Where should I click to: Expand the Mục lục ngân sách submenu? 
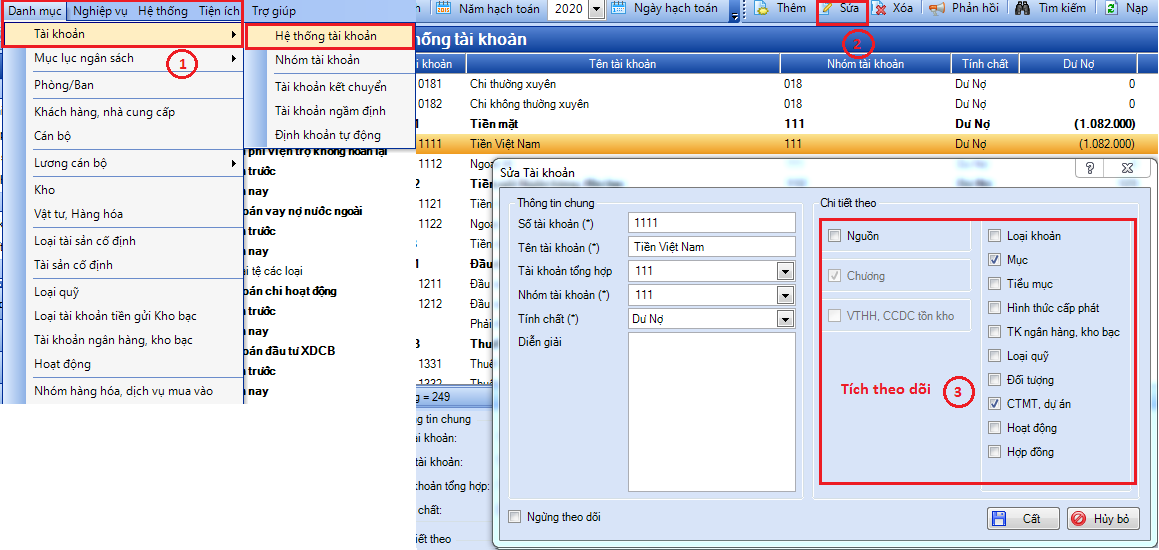(234, 58)
